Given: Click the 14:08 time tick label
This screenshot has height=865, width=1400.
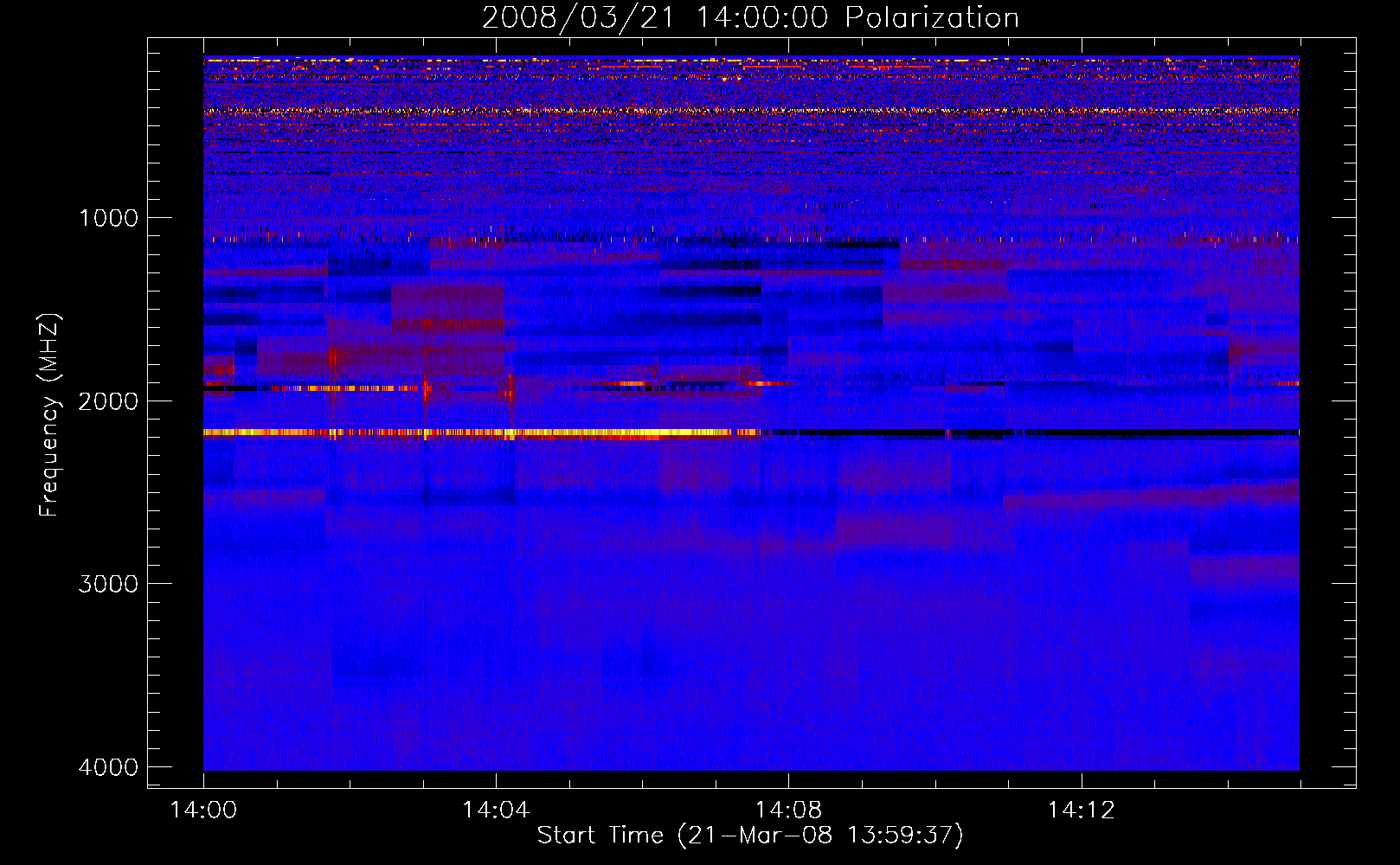Looking at the screenshot, I should (x=788, y=811).
